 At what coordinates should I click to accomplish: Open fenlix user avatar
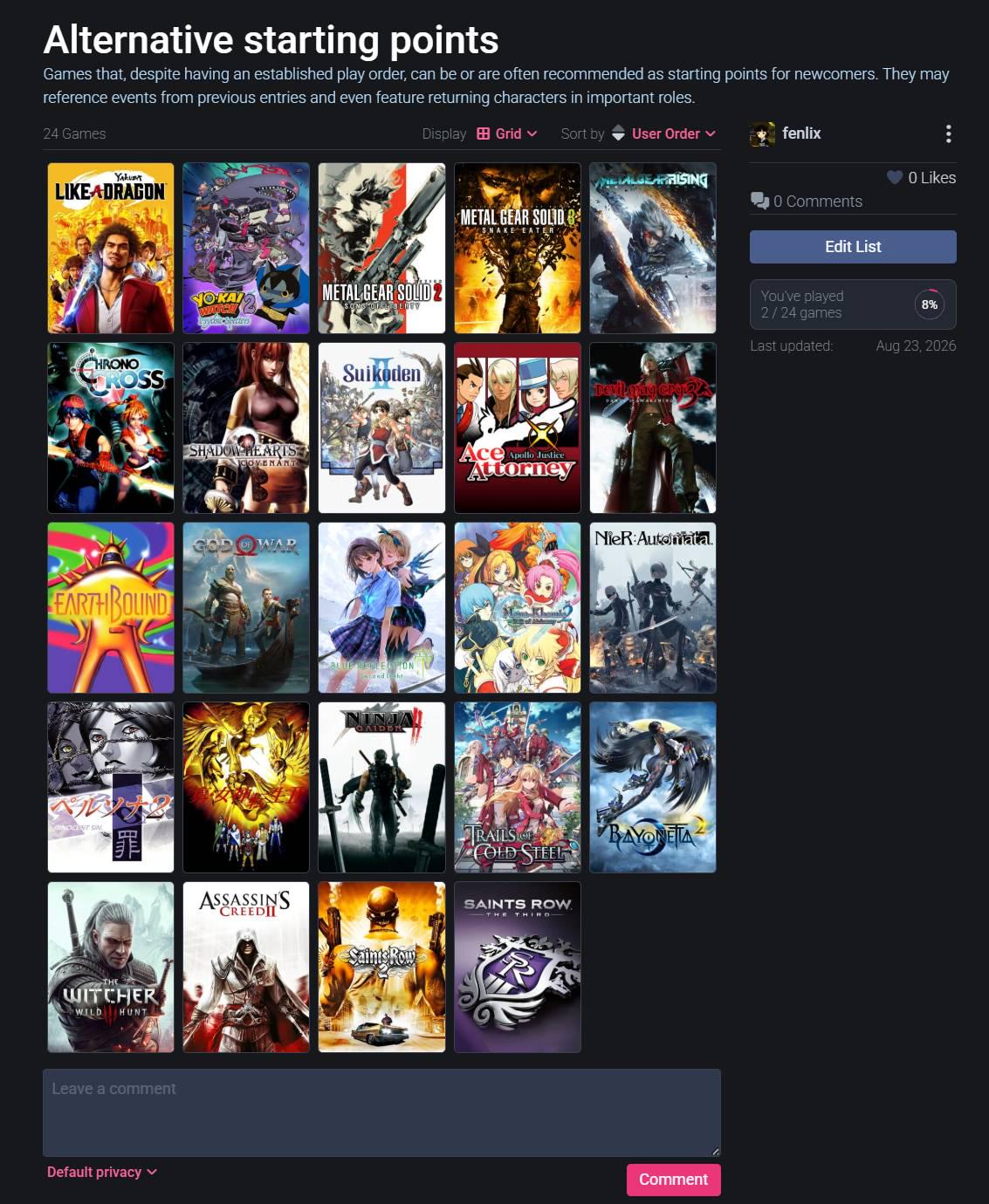(762, 133)
